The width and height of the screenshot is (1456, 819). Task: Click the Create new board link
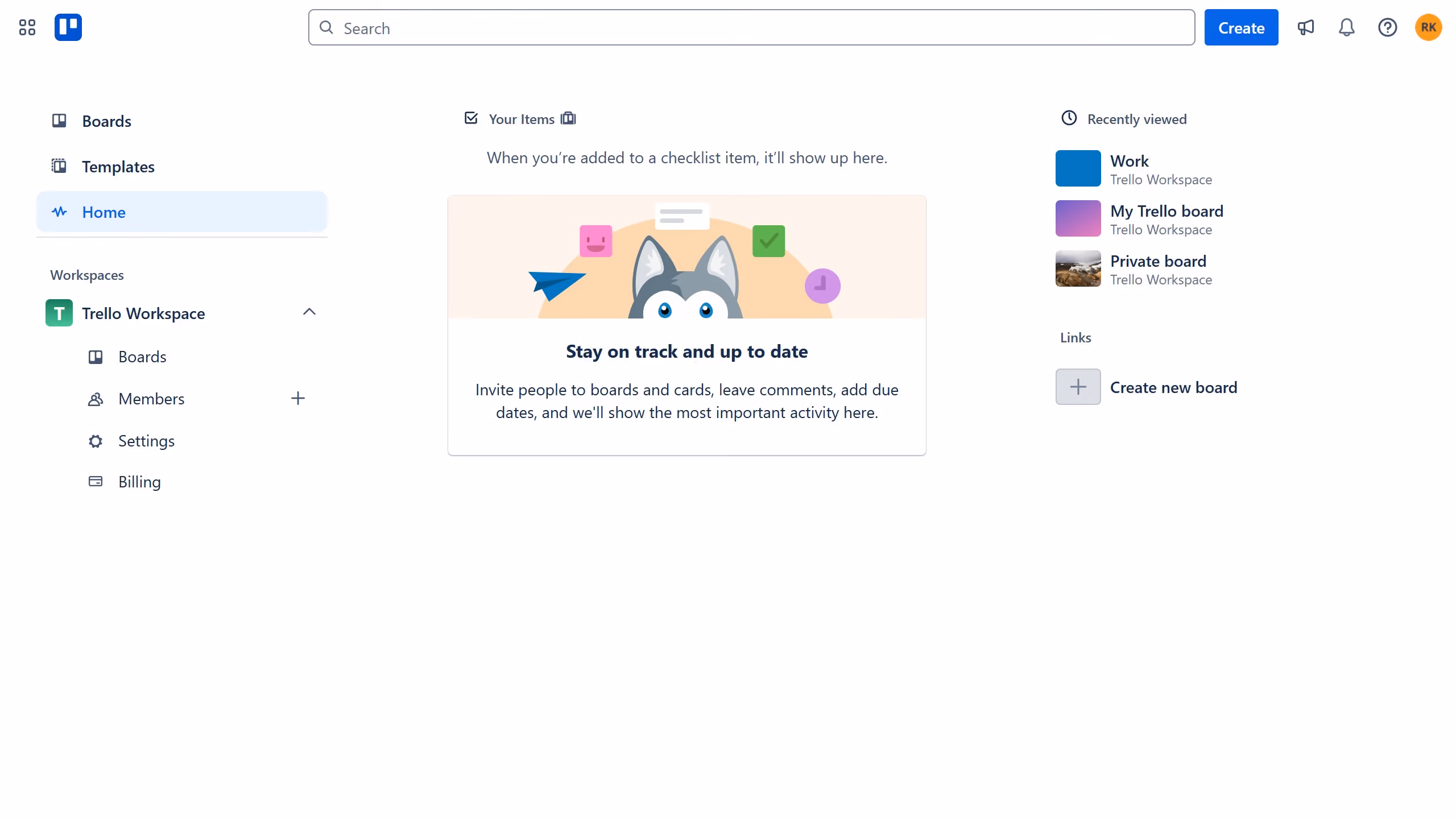[1173, 387]
